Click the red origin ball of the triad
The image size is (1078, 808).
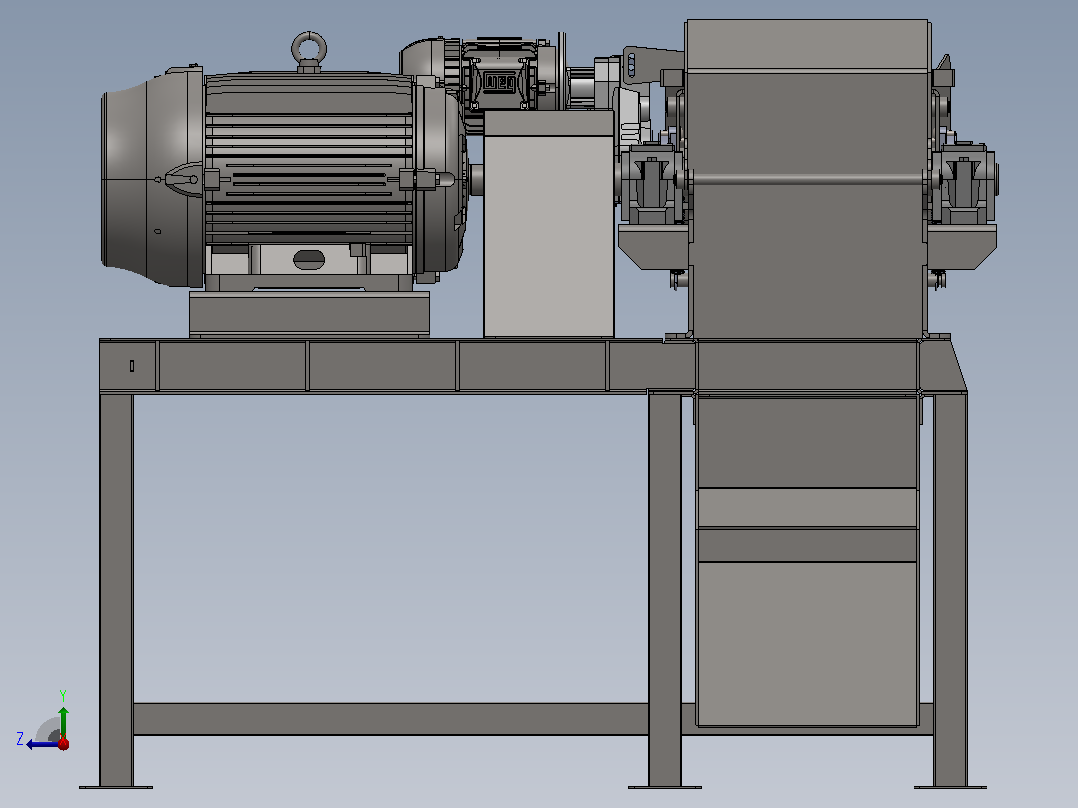pos(63,743)
